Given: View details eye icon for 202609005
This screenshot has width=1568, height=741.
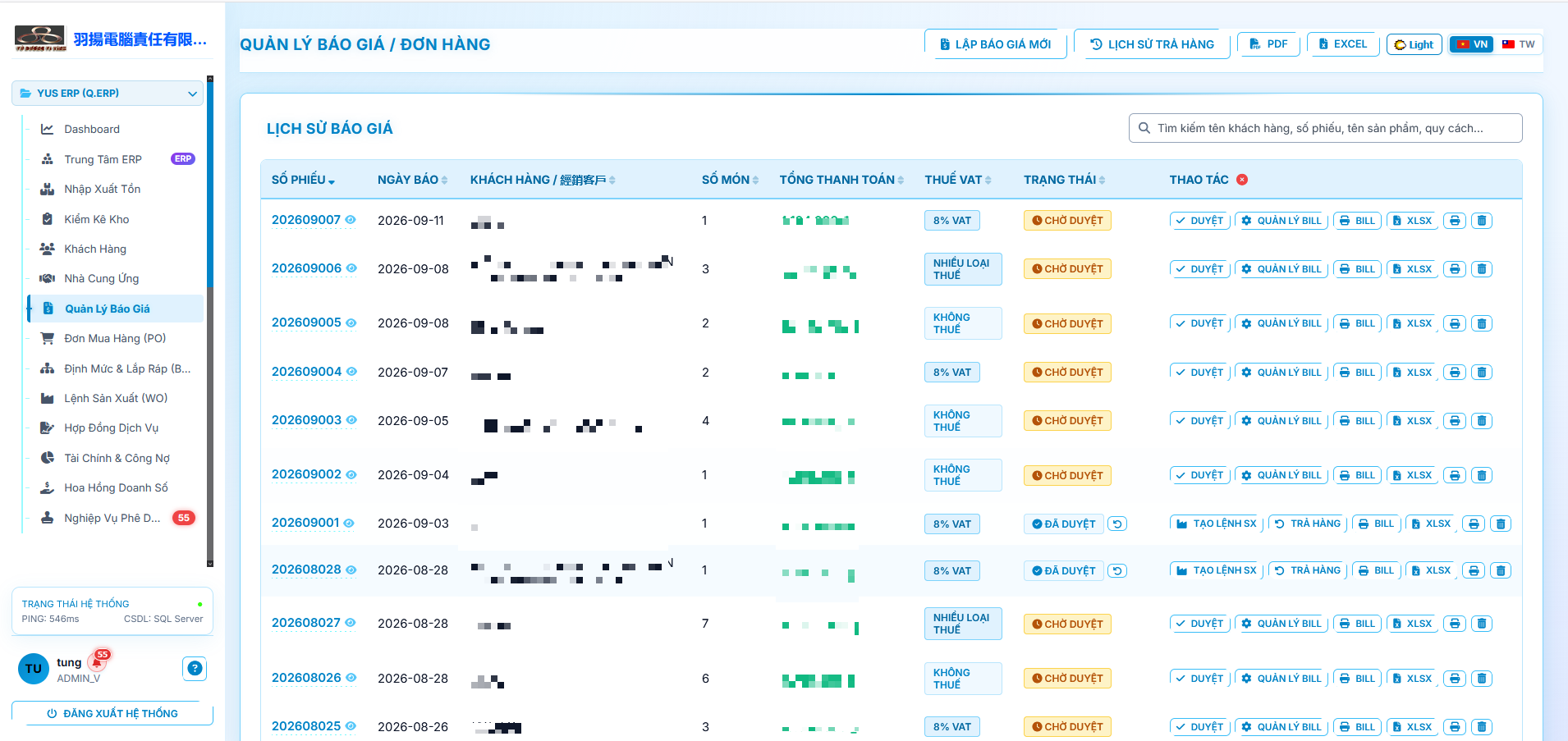Looking at the screenshot, I should tap(351, 323).
